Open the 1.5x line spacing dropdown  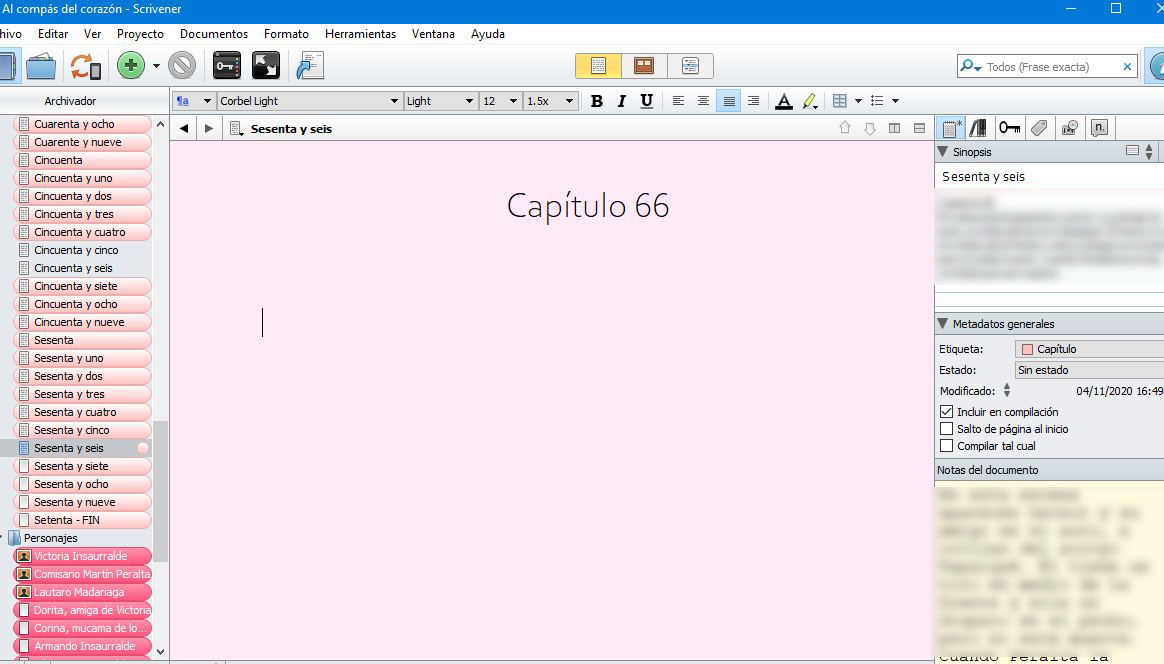(x=550, y=101)
